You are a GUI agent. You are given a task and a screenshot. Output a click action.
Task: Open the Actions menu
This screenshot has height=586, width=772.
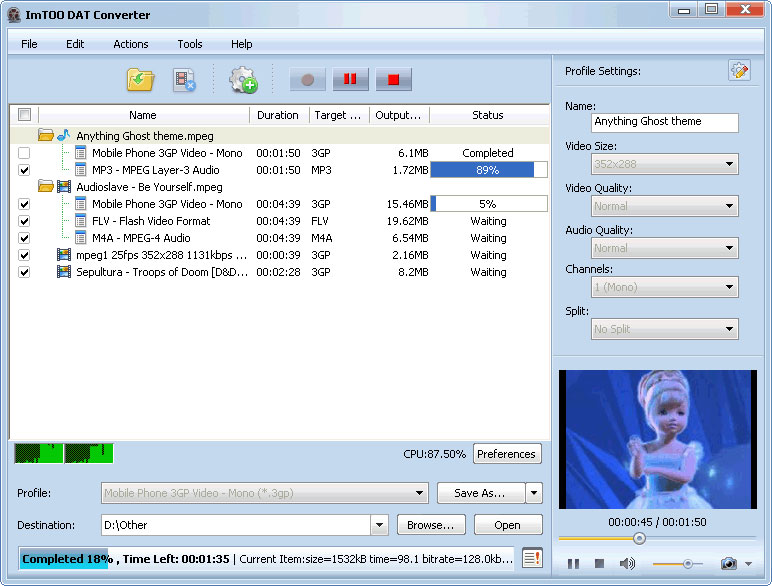click(x=130, y=44)
